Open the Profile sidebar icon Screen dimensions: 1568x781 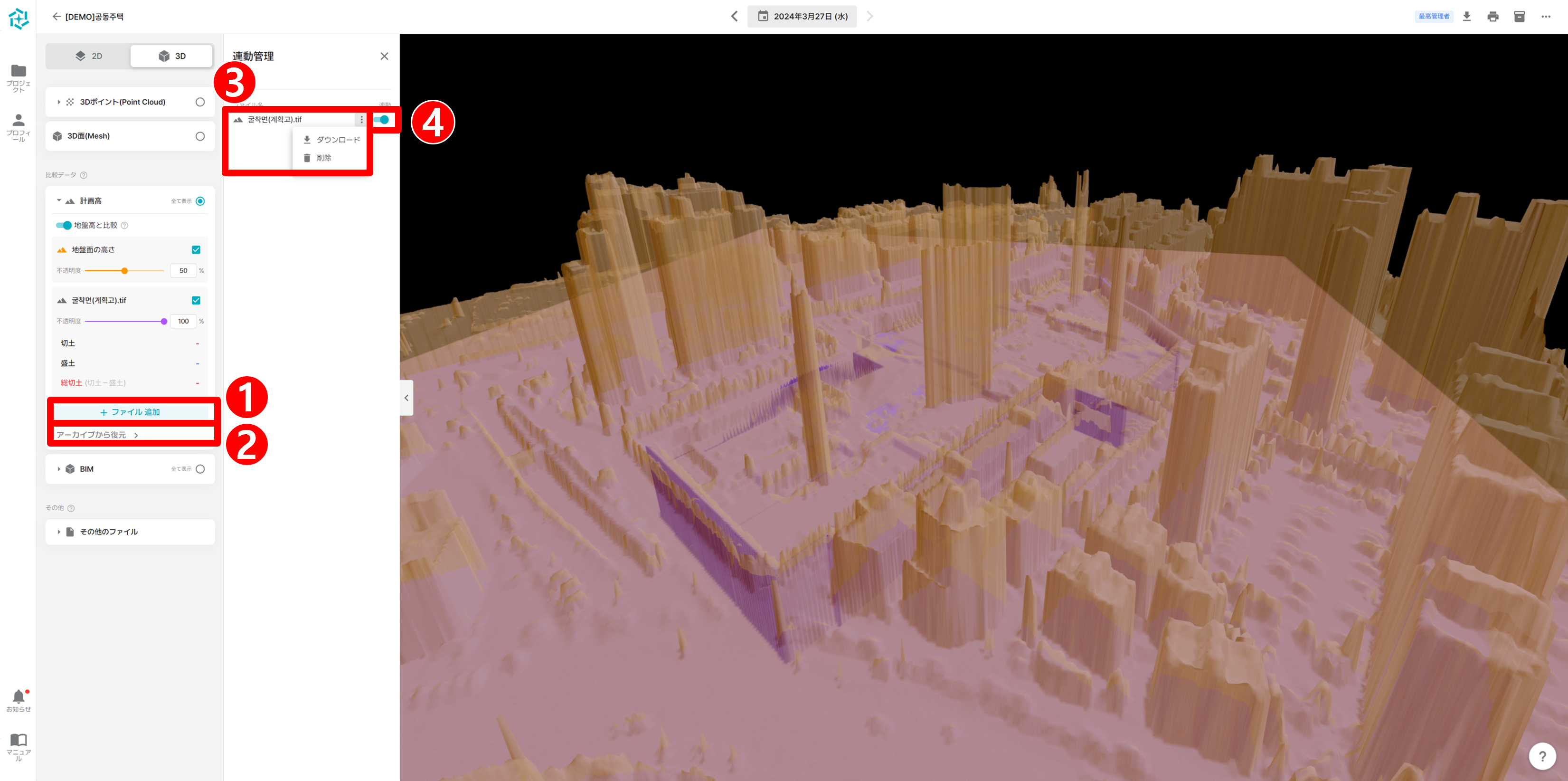point(18,120)
